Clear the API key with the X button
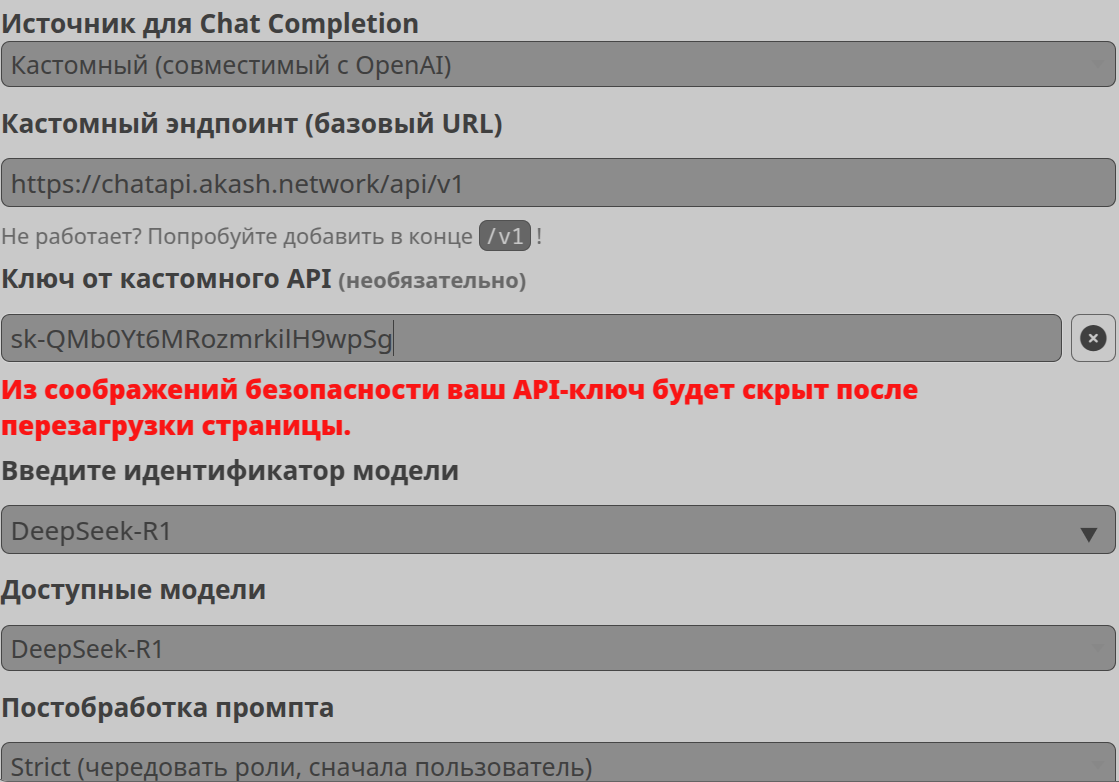 [x=1093, y=338]
